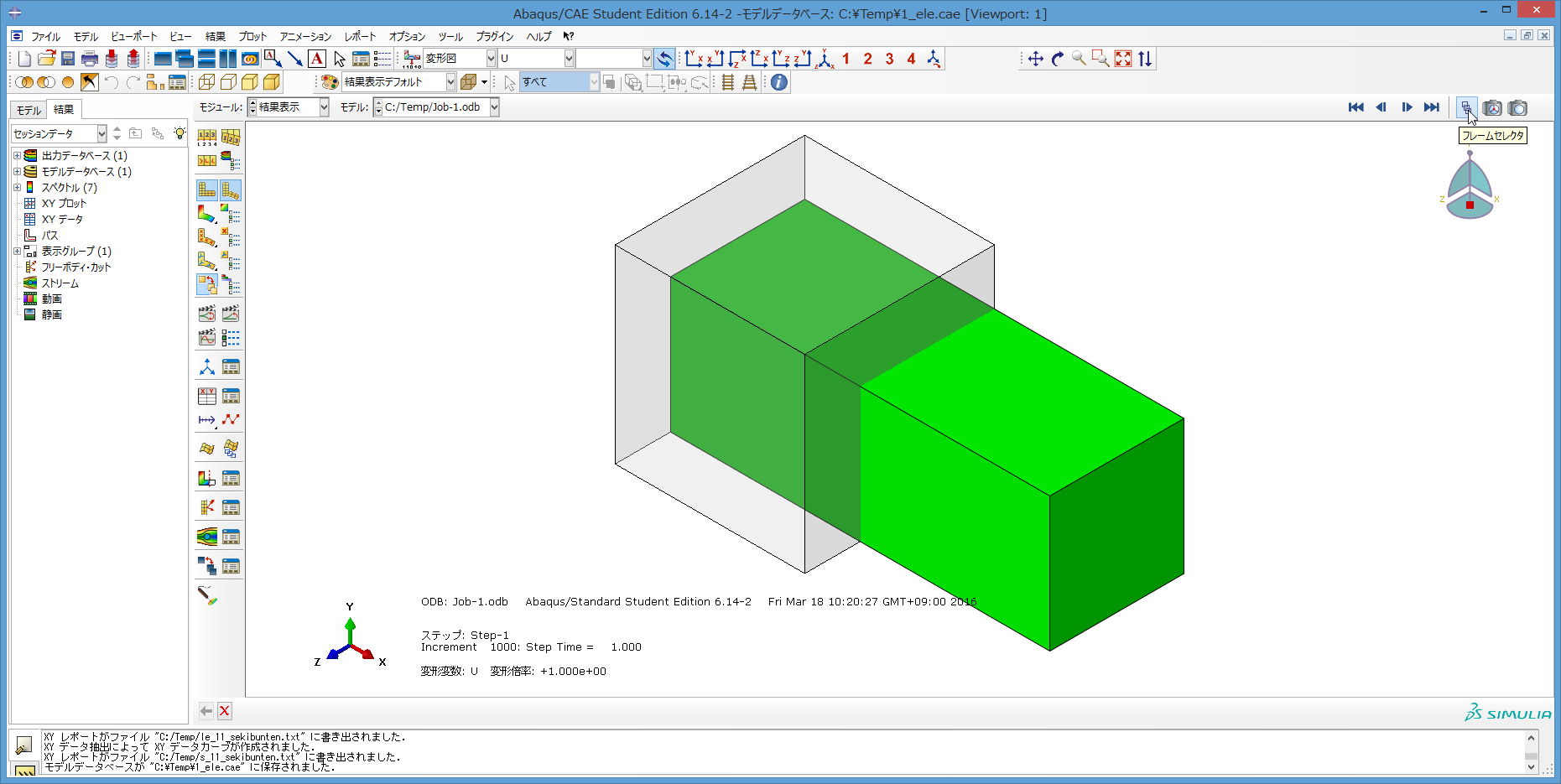Jump to last frame

(1432, 107)
